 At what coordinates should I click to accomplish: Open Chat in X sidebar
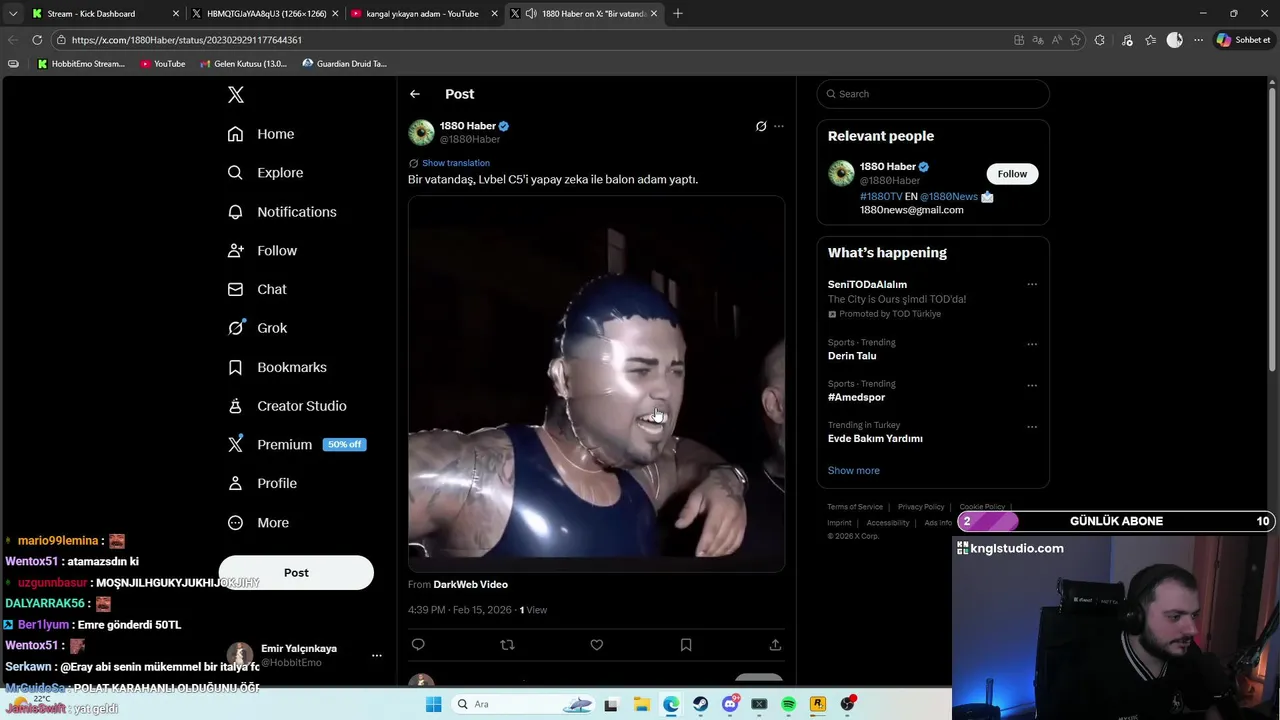[x=257, y=289]
